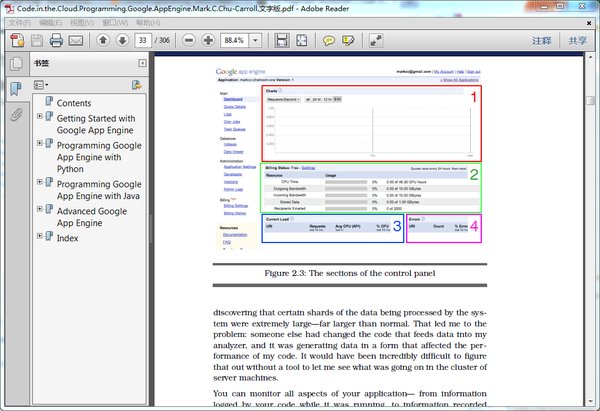This screenshot has height=411, width=600.
Task: Click the page number input field
Action: coord(145,41)
